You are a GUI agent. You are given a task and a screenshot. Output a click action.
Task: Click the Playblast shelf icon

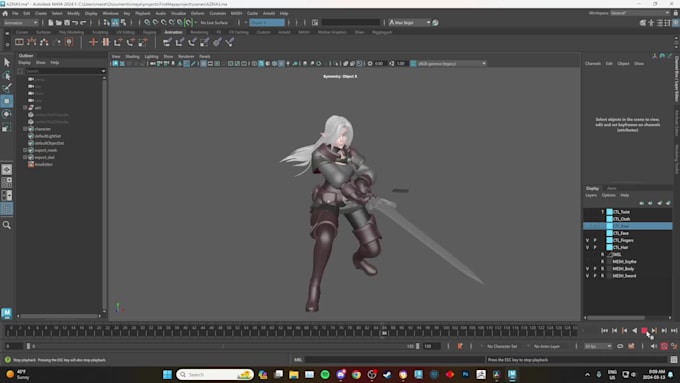pyautogui.click(x=19, y=42)
